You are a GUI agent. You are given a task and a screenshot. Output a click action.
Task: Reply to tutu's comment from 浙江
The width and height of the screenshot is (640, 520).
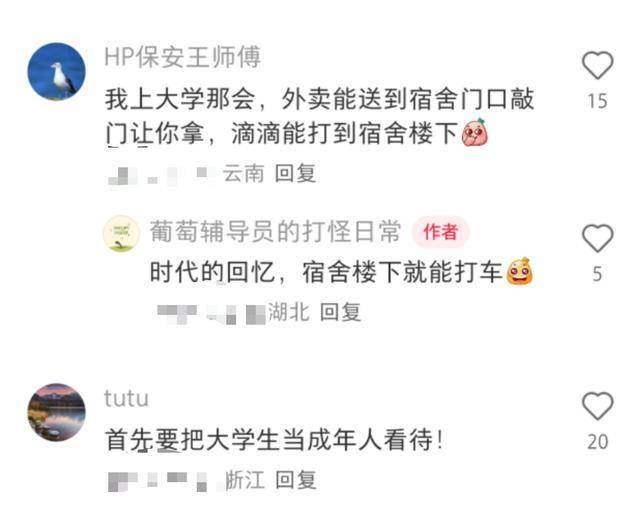coord(296,480)
